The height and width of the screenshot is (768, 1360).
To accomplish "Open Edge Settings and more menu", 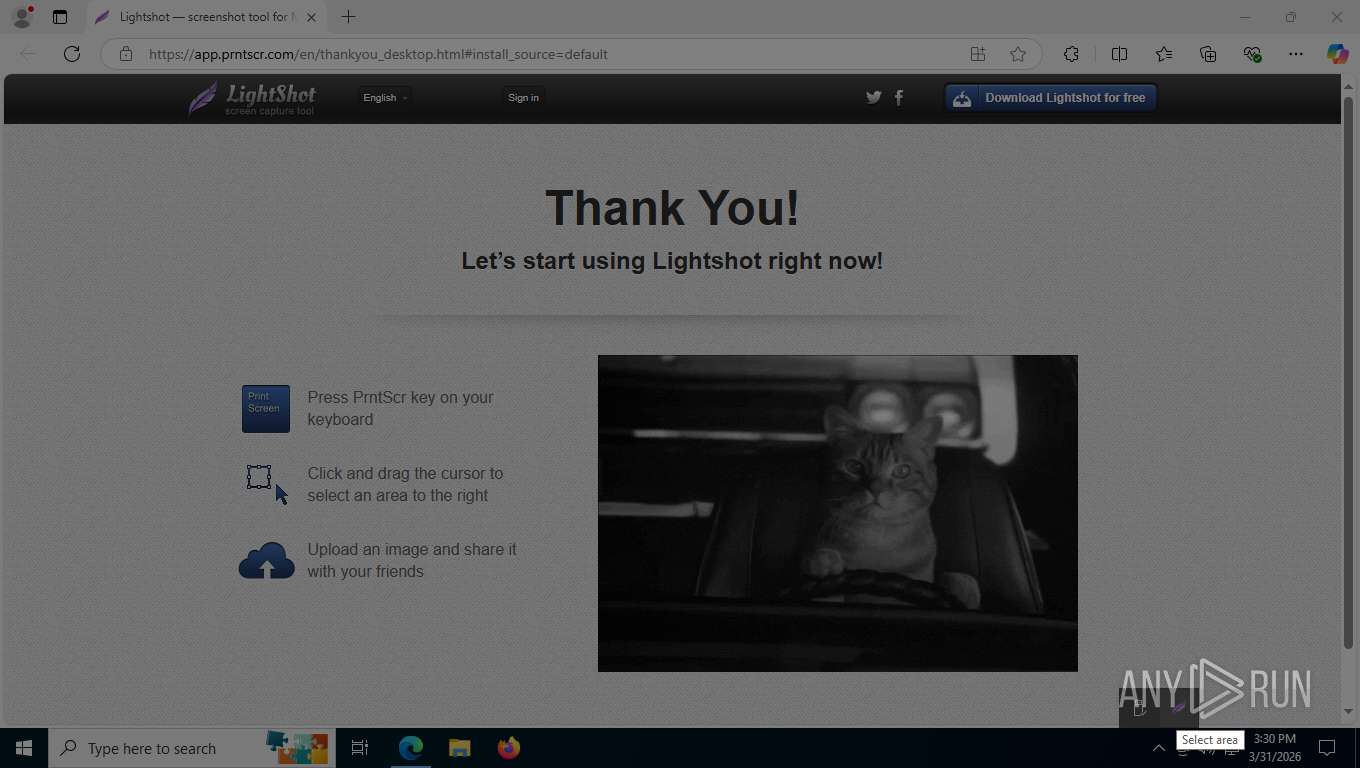I will point(1296,54).
